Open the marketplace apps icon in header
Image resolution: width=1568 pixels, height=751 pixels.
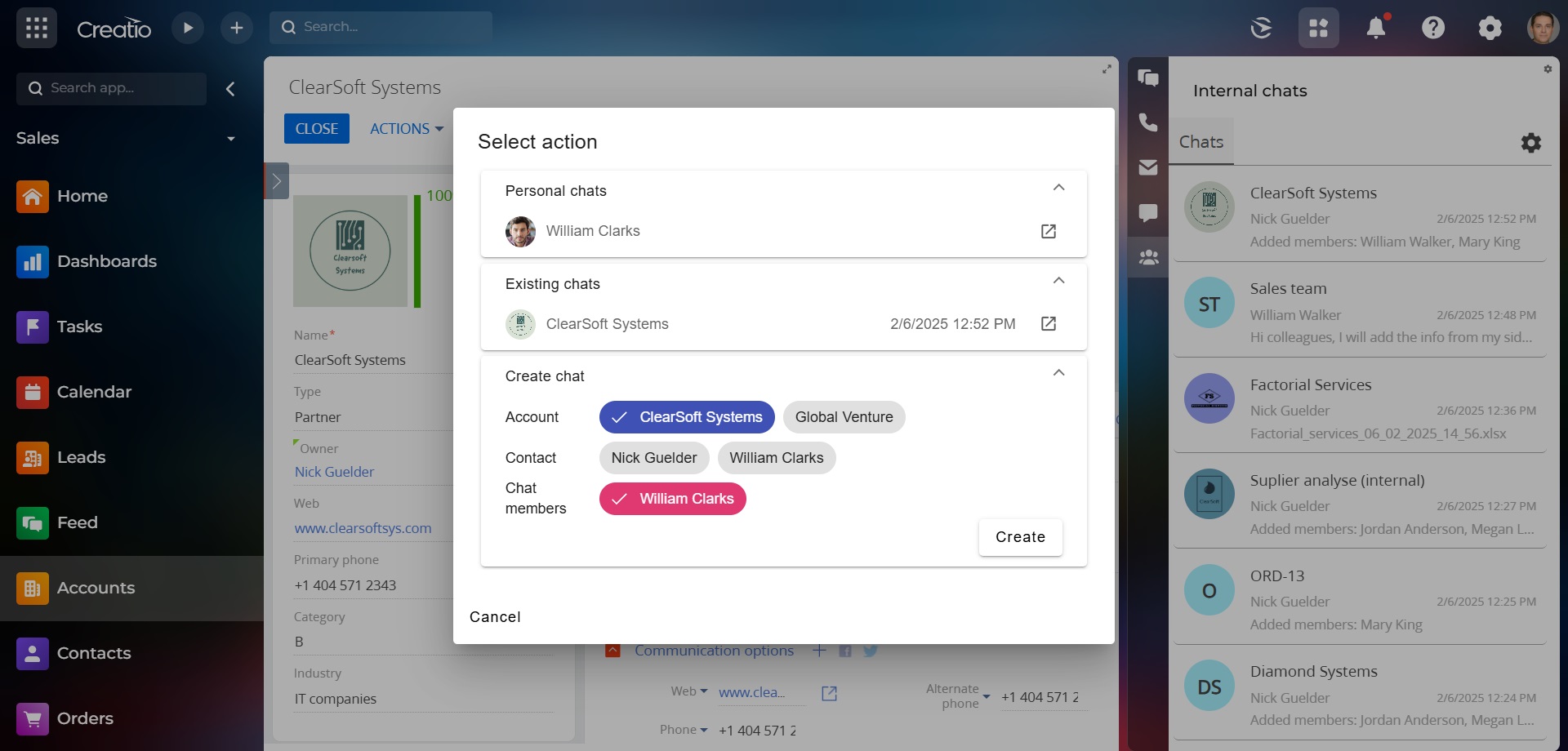[x=1319, y=28]
